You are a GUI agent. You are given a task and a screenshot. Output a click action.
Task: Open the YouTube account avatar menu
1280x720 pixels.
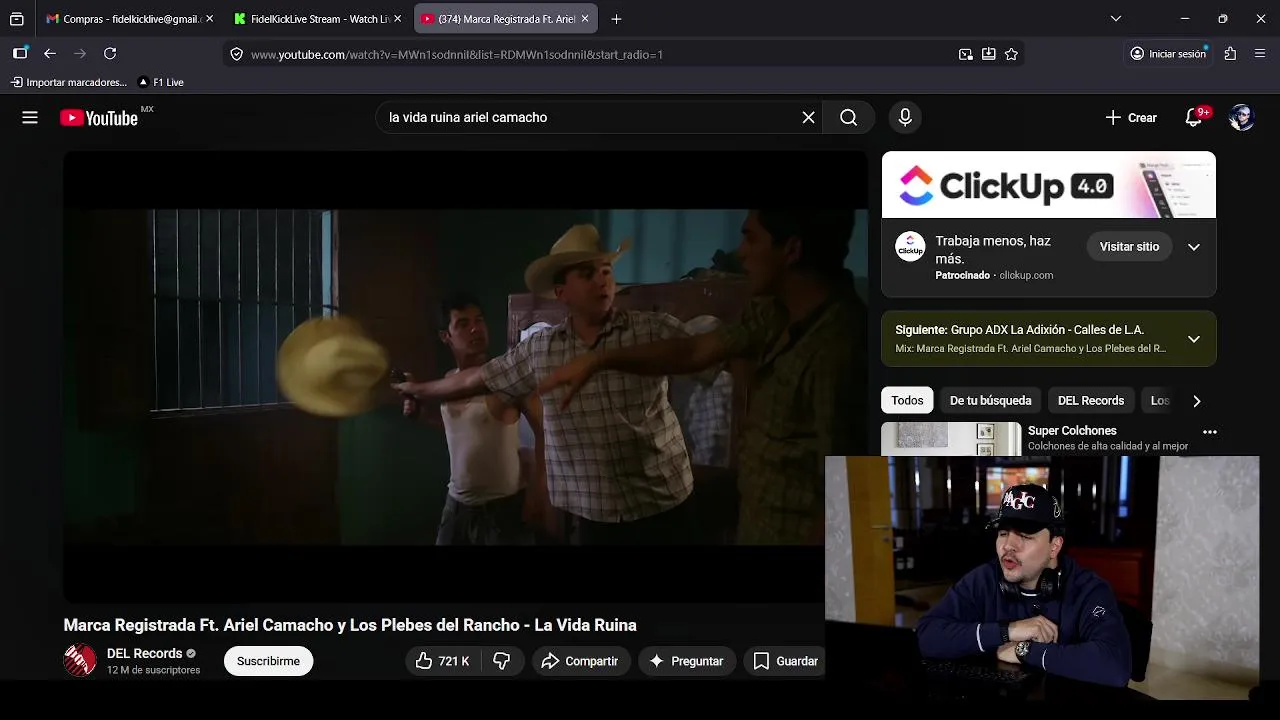click(x=1242, y=118)
